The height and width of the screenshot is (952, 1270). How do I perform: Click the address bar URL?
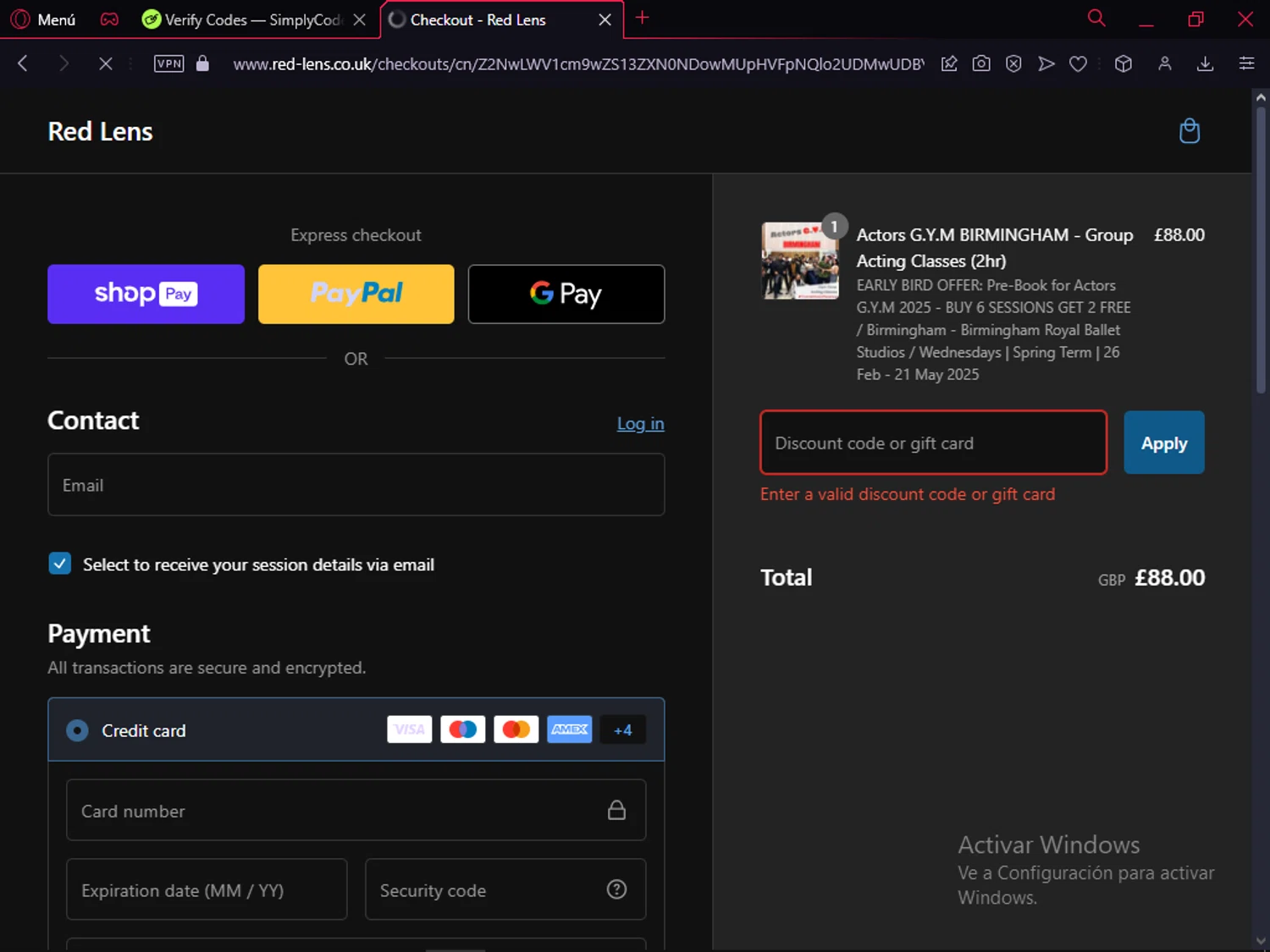[x=578, y=64]
